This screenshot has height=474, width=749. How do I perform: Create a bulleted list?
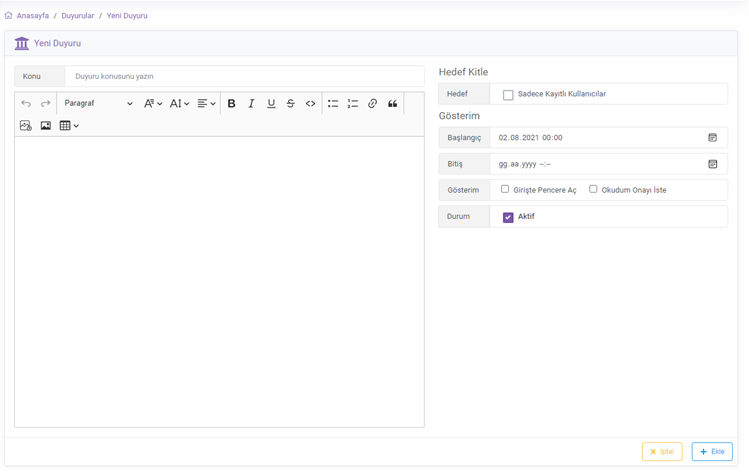click(333, 104)
